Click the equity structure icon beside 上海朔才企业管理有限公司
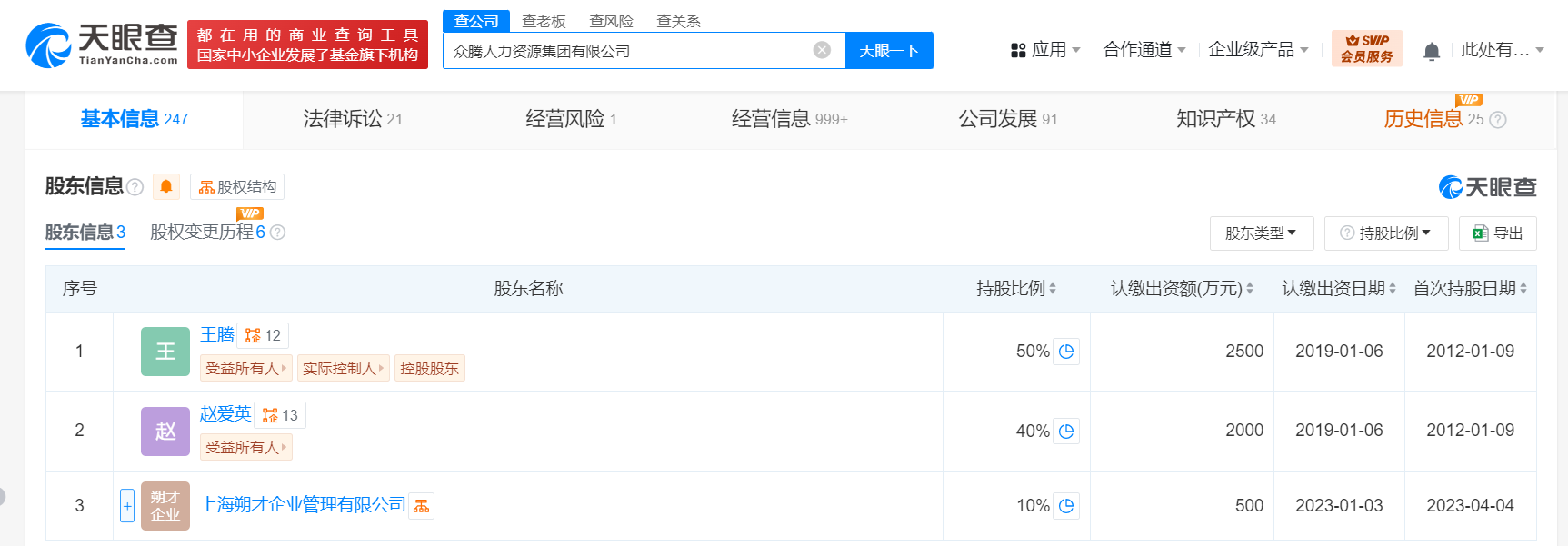Viewport: 1568px width, 546px height. (422, 506)
